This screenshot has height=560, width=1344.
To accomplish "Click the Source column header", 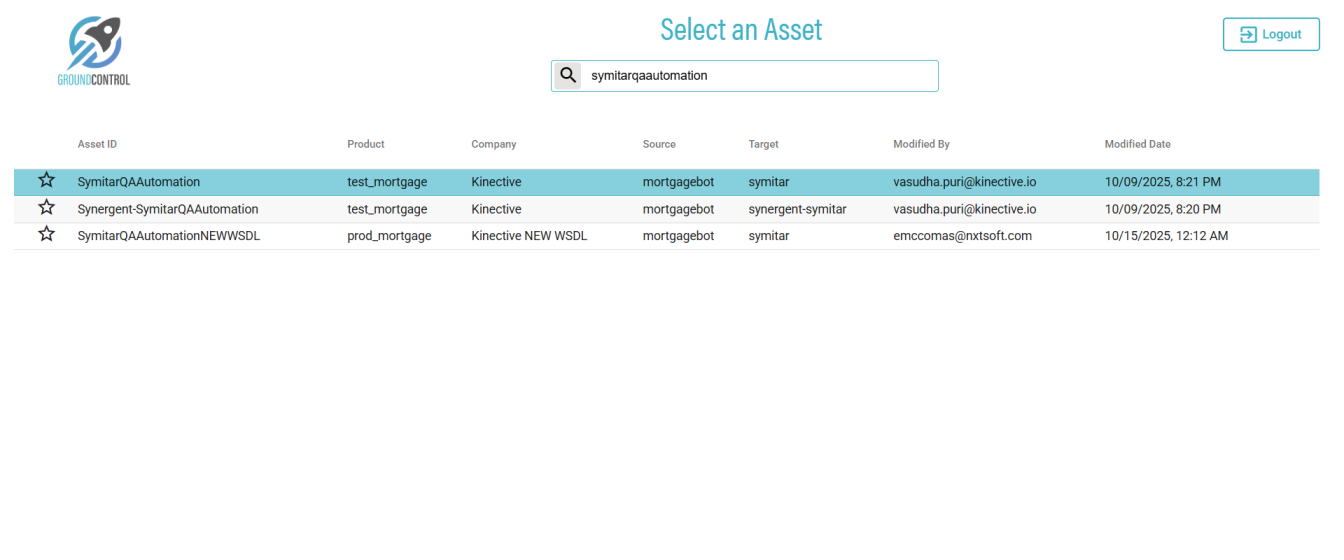I will tap(659, 144).
